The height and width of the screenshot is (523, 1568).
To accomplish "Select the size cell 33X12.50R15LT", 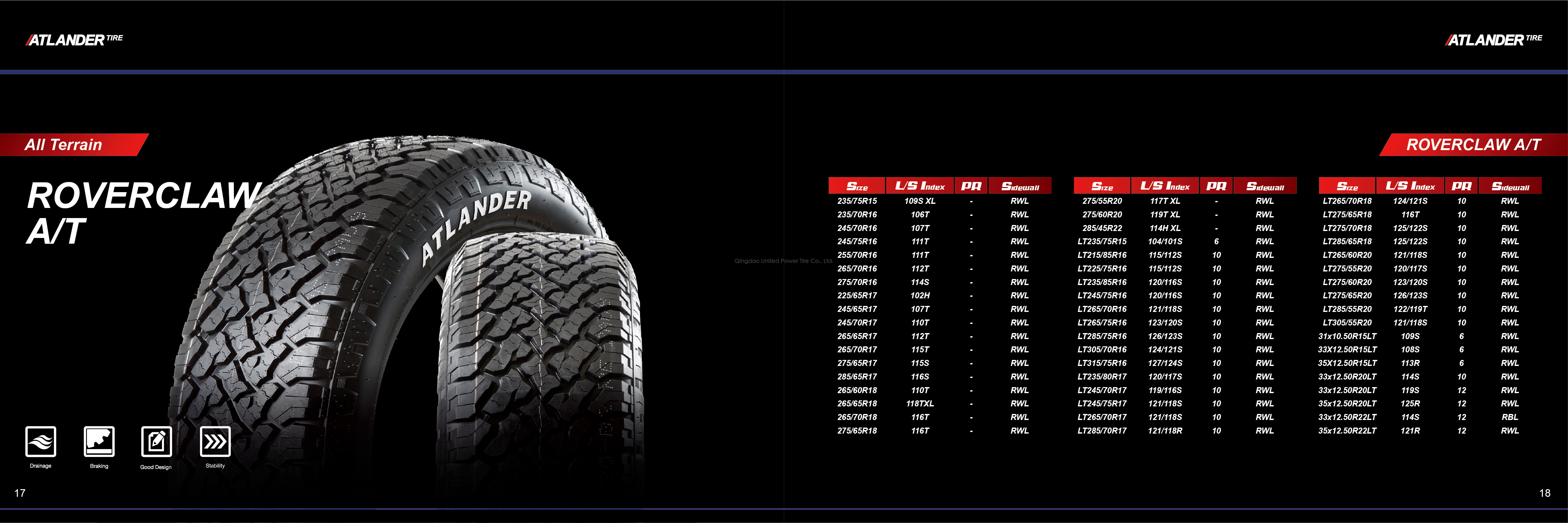I will 1347,350.
